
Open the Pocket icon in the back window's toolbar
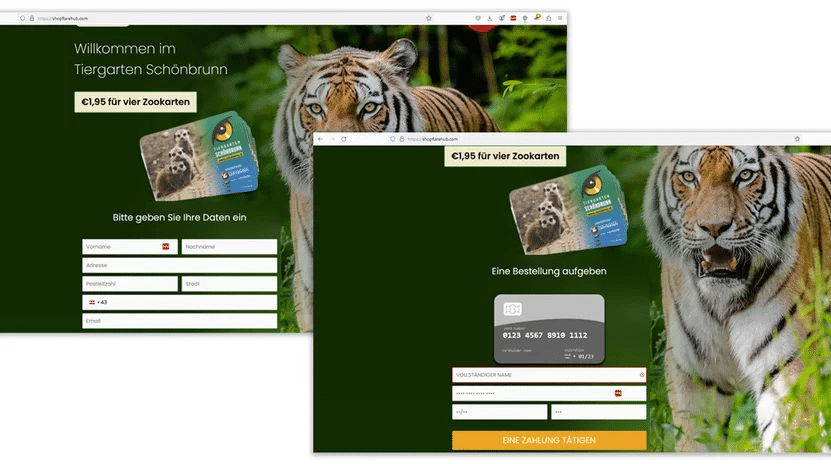[x=478, y=18]
